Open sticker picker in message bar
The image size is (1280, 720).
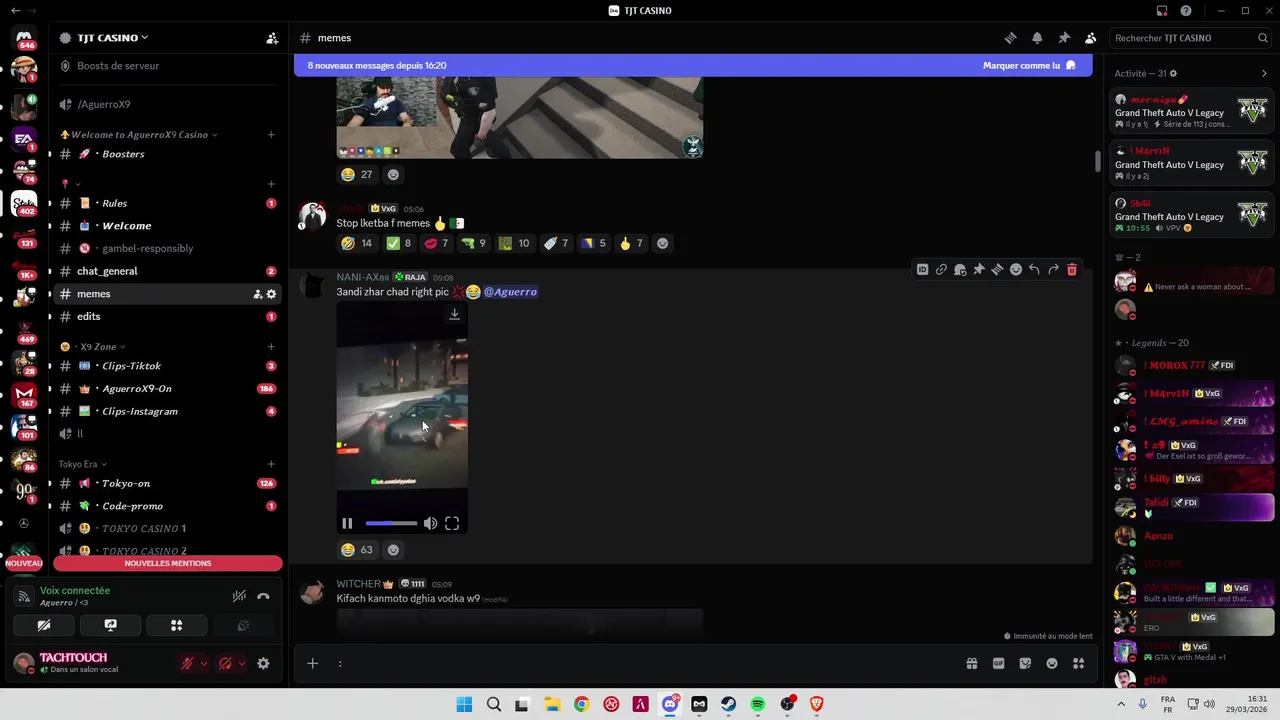click(1025, 663)
